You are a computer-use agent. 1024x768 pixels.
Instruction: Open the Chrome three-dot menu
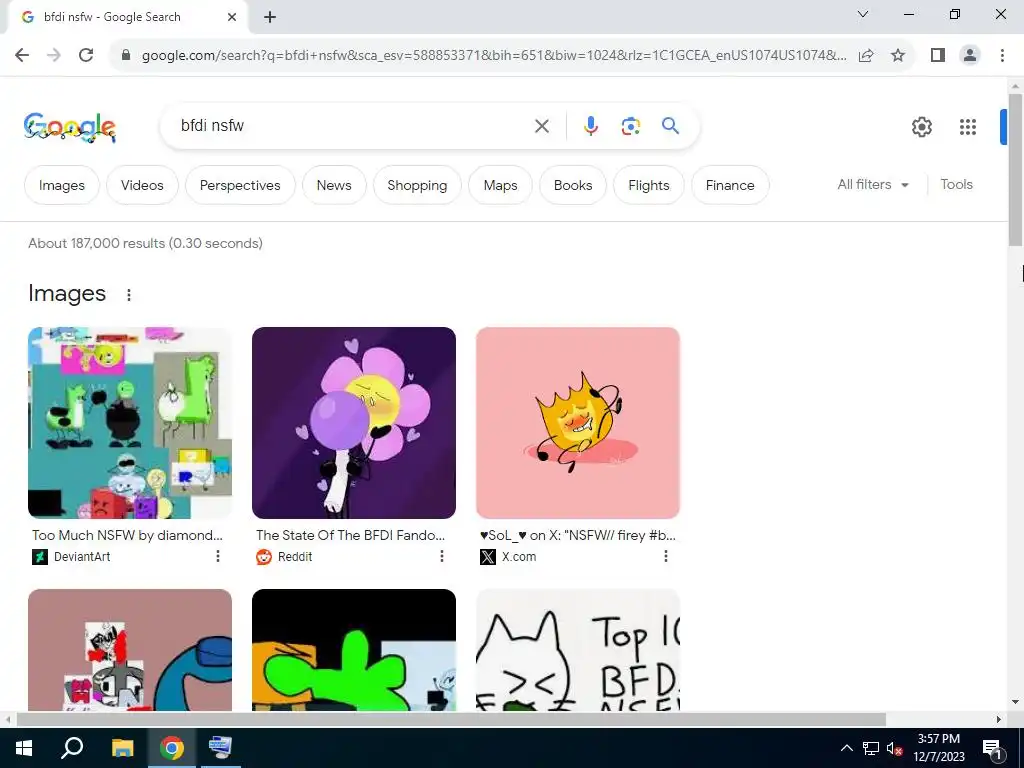[1002, 55]
